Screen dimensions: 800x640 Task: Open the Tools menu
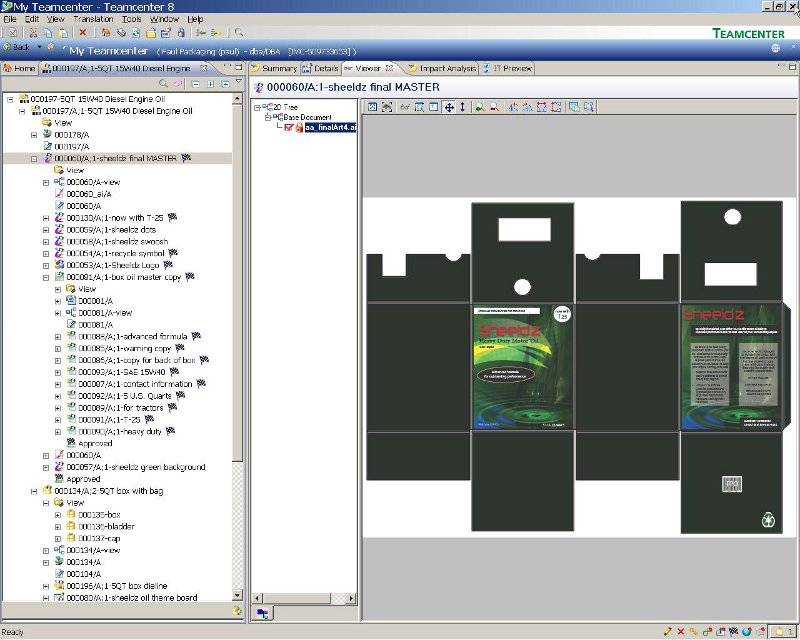(x=132, y=19)
